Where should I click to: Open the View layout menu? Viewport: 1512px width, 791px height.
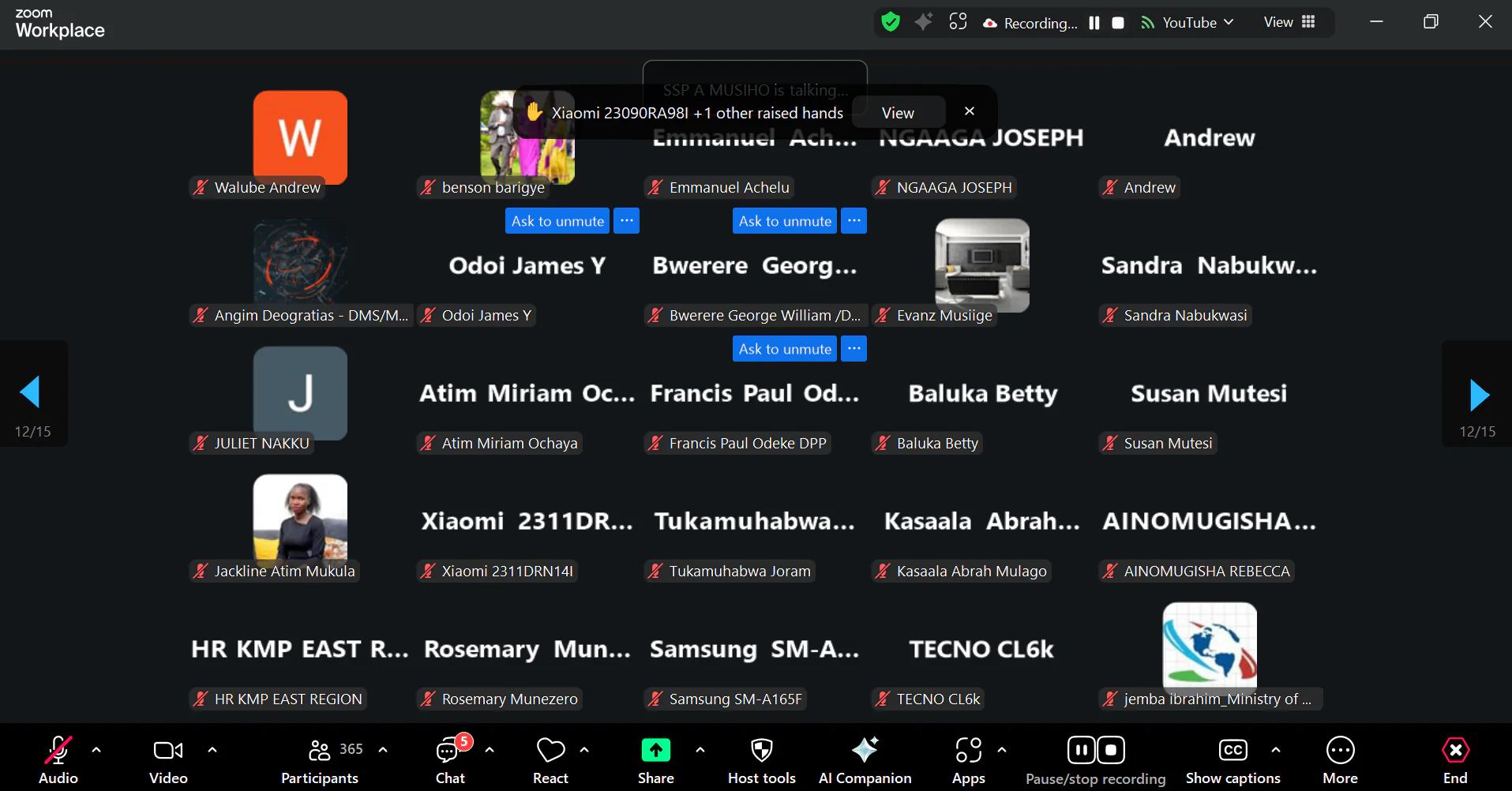pyautogui.click(x=1289, y=22)
